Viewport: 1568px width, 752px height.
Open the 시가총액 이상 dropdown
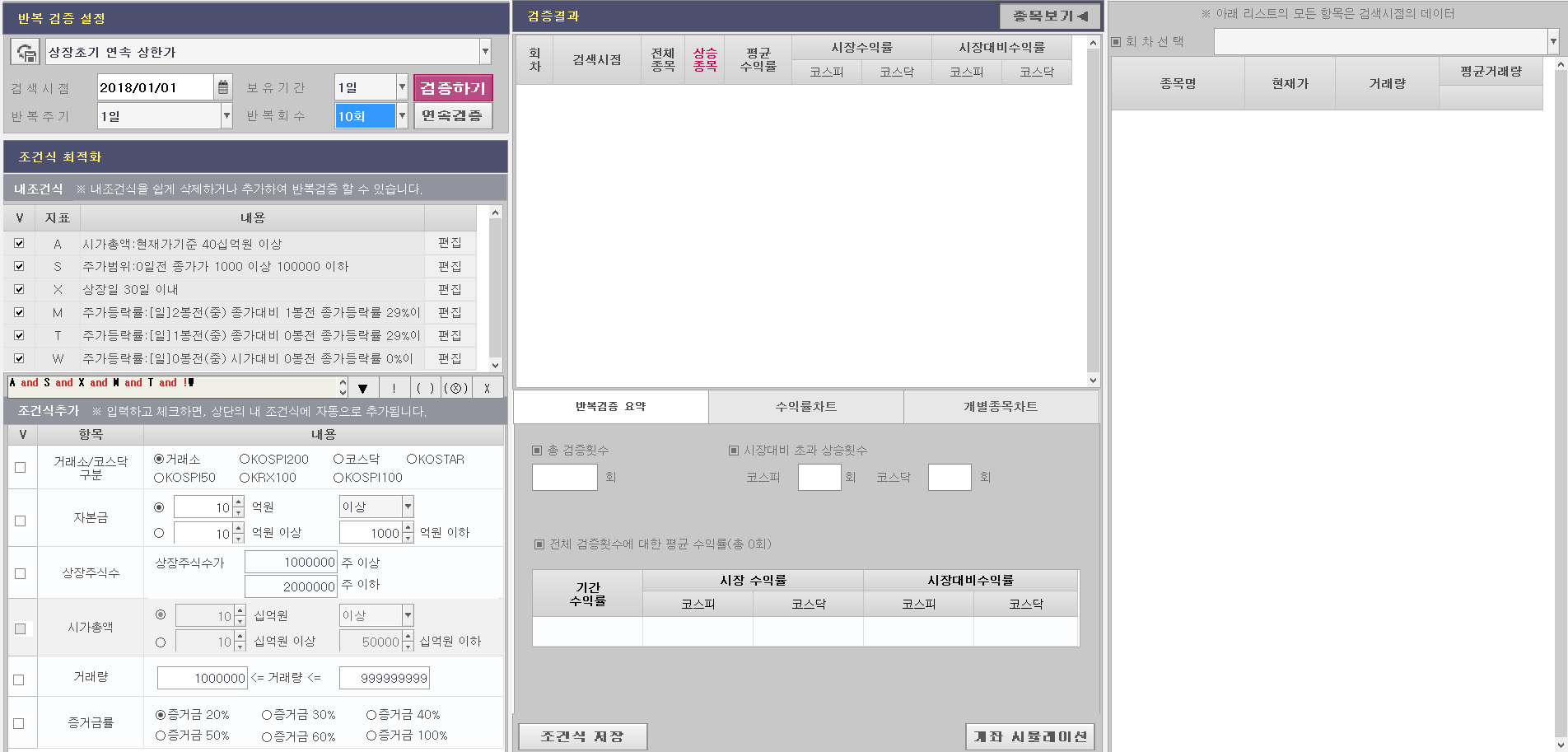pos(408,615)
